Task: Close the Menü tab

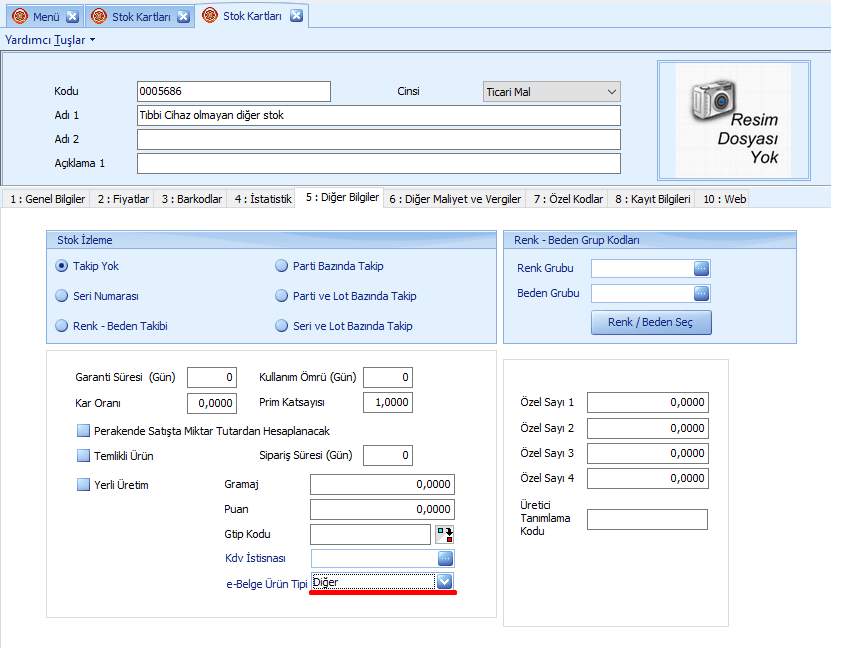Action: [72, 16]
